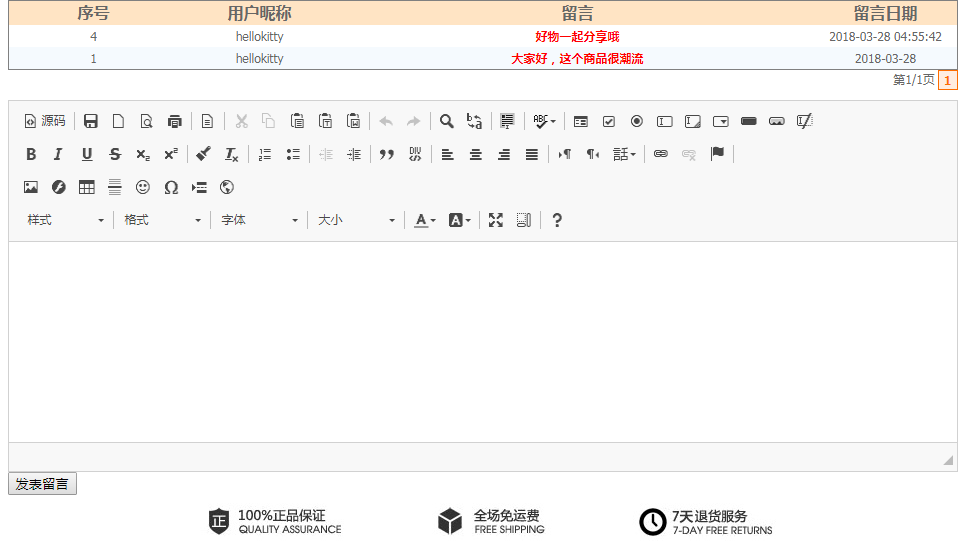The height and width of the screenshot is (541, 969).
Task: Insert an image button
Action: click(x=777, y=121)
